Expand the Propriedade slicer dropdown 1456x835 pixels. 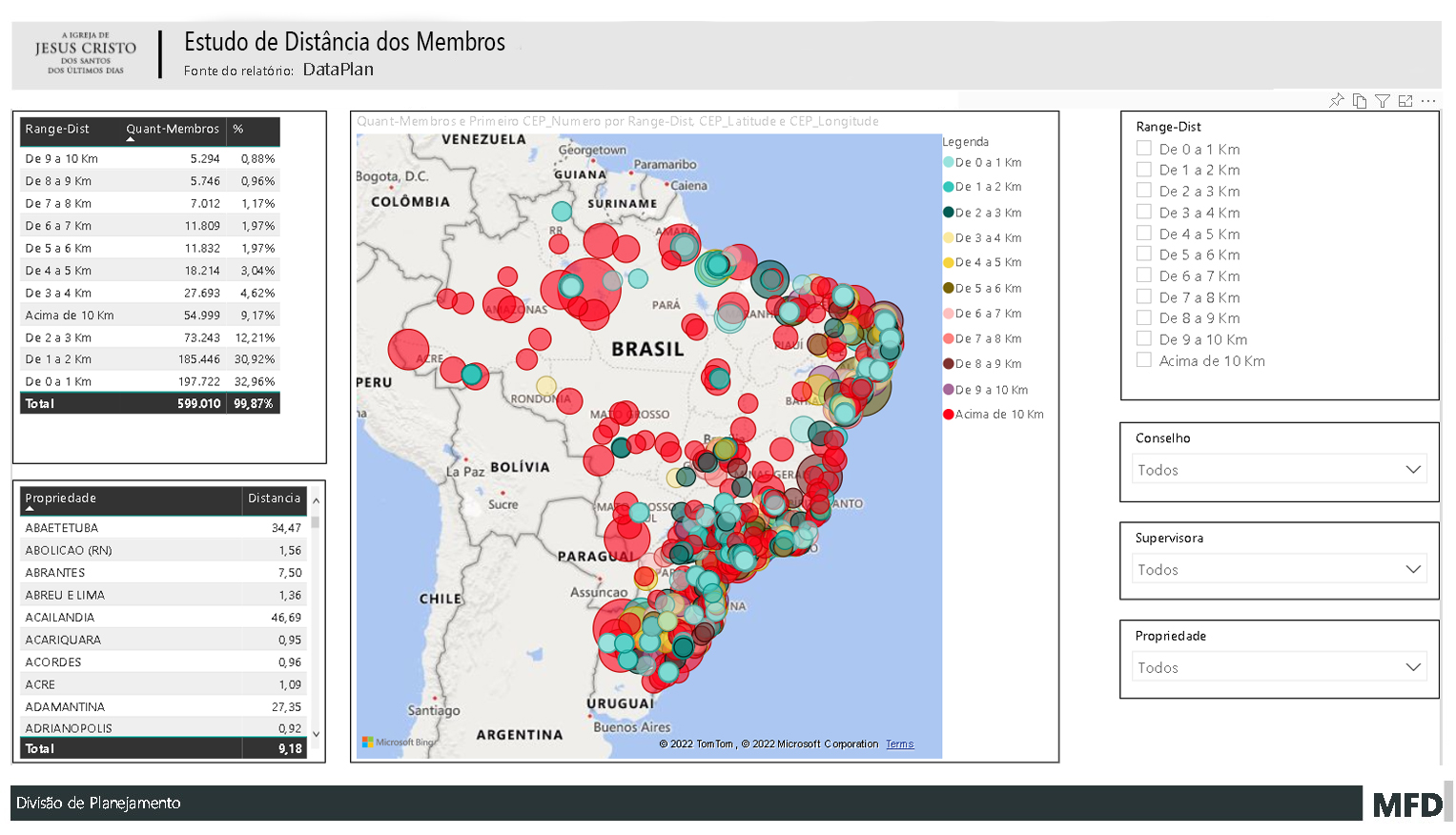(x=1413, y=667)
